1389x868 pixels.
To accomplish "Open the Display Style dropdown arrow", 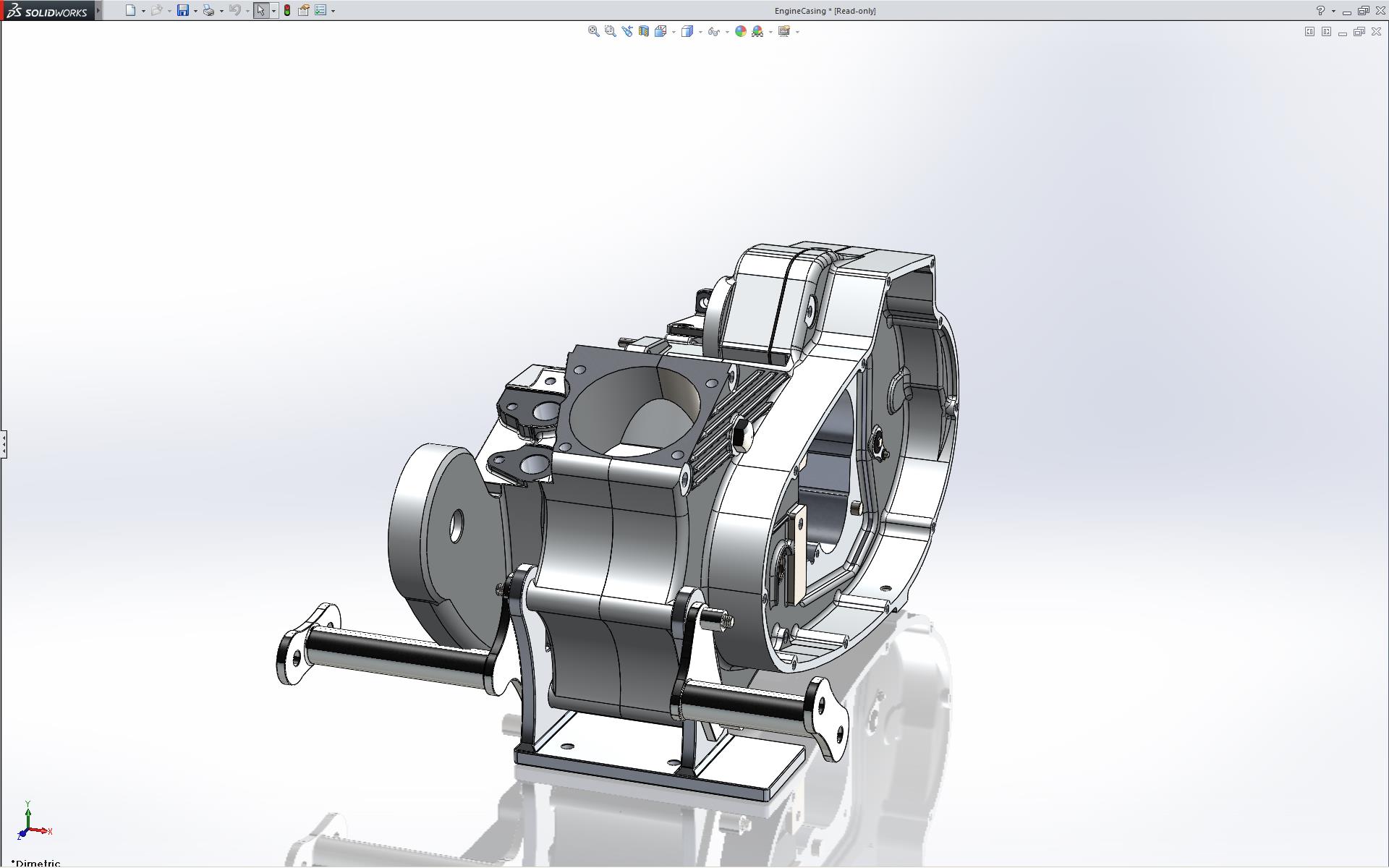I will [x=700, y=32].
